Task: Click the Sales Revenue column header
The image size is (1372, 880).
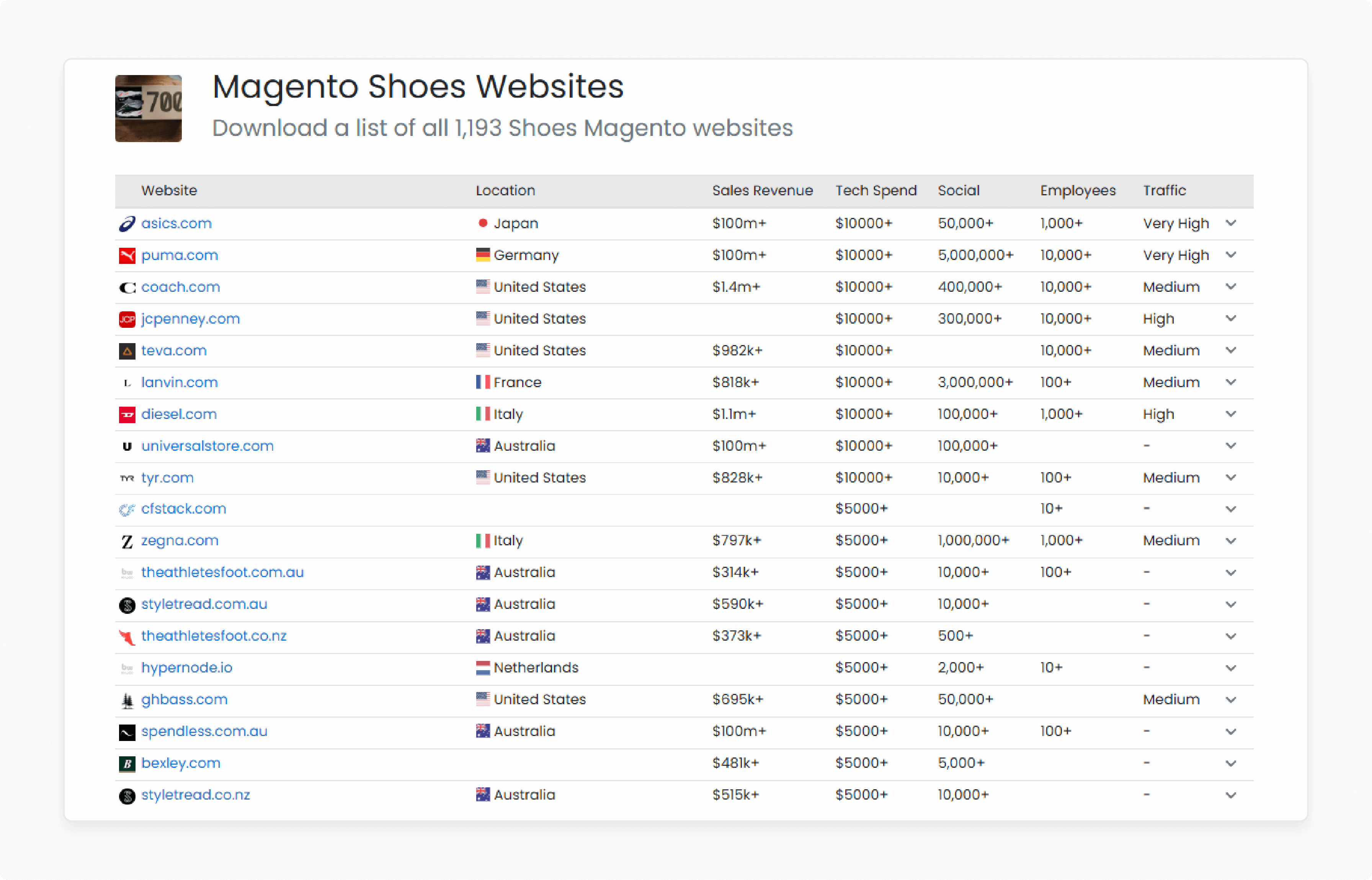Action: [x=762, y=190]
